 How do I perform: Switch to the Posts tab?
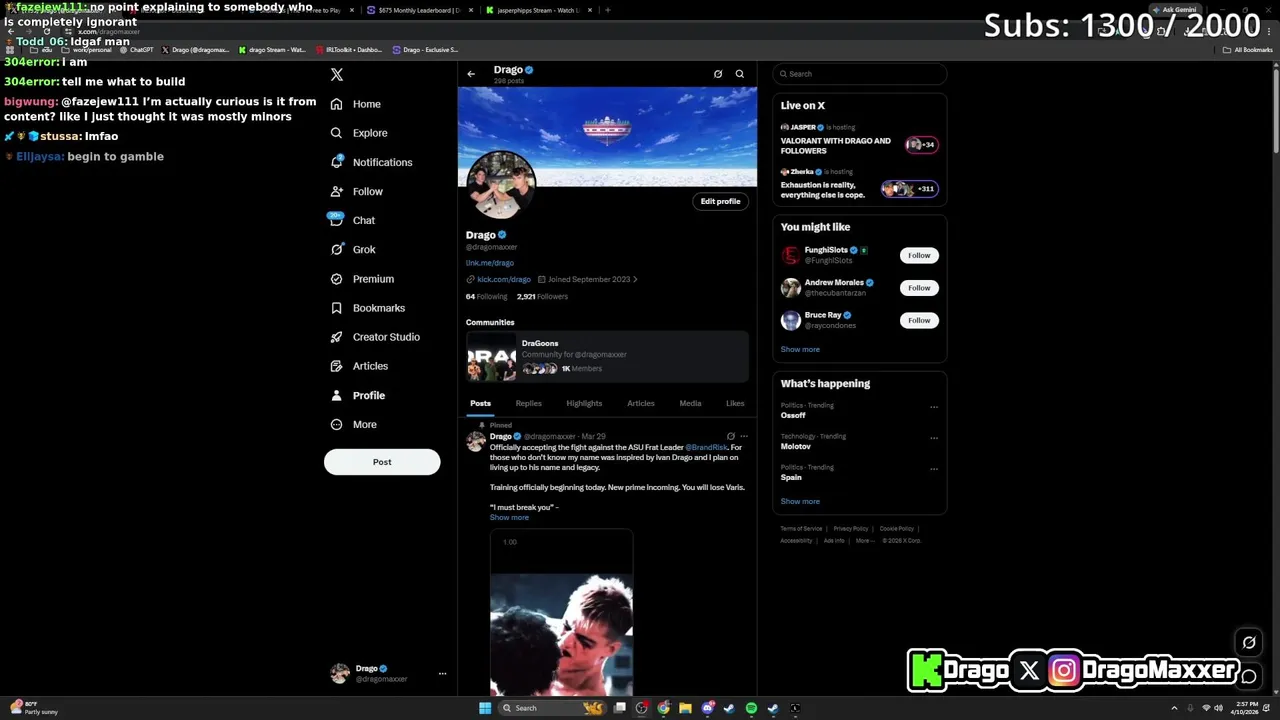coord(480,403)
